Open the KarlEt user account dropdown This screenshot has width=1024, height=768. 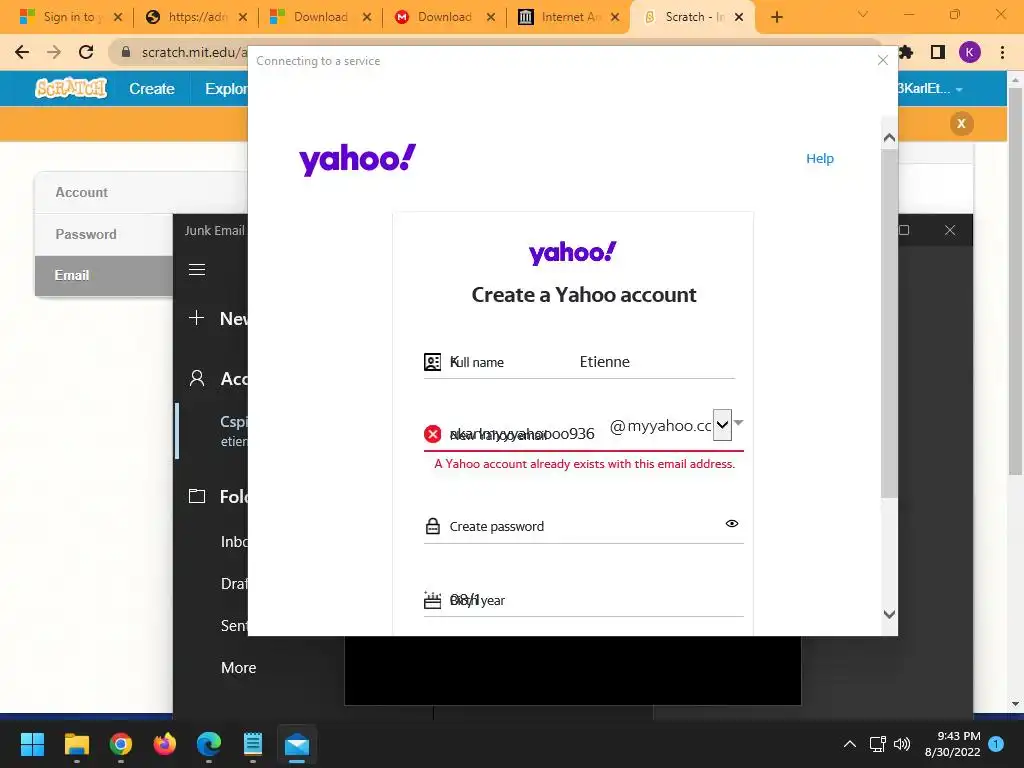click(929, 89)
